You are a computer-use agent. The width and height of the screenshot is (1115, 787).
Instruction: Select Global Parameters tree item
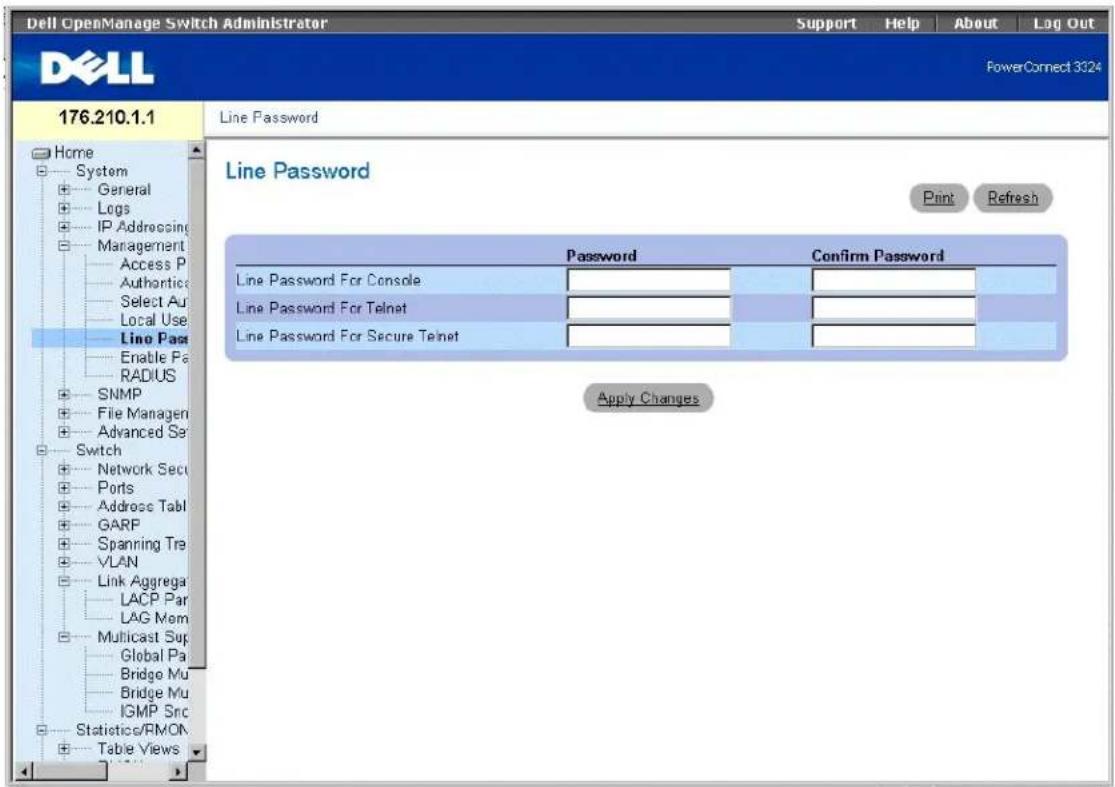[153, 655]
